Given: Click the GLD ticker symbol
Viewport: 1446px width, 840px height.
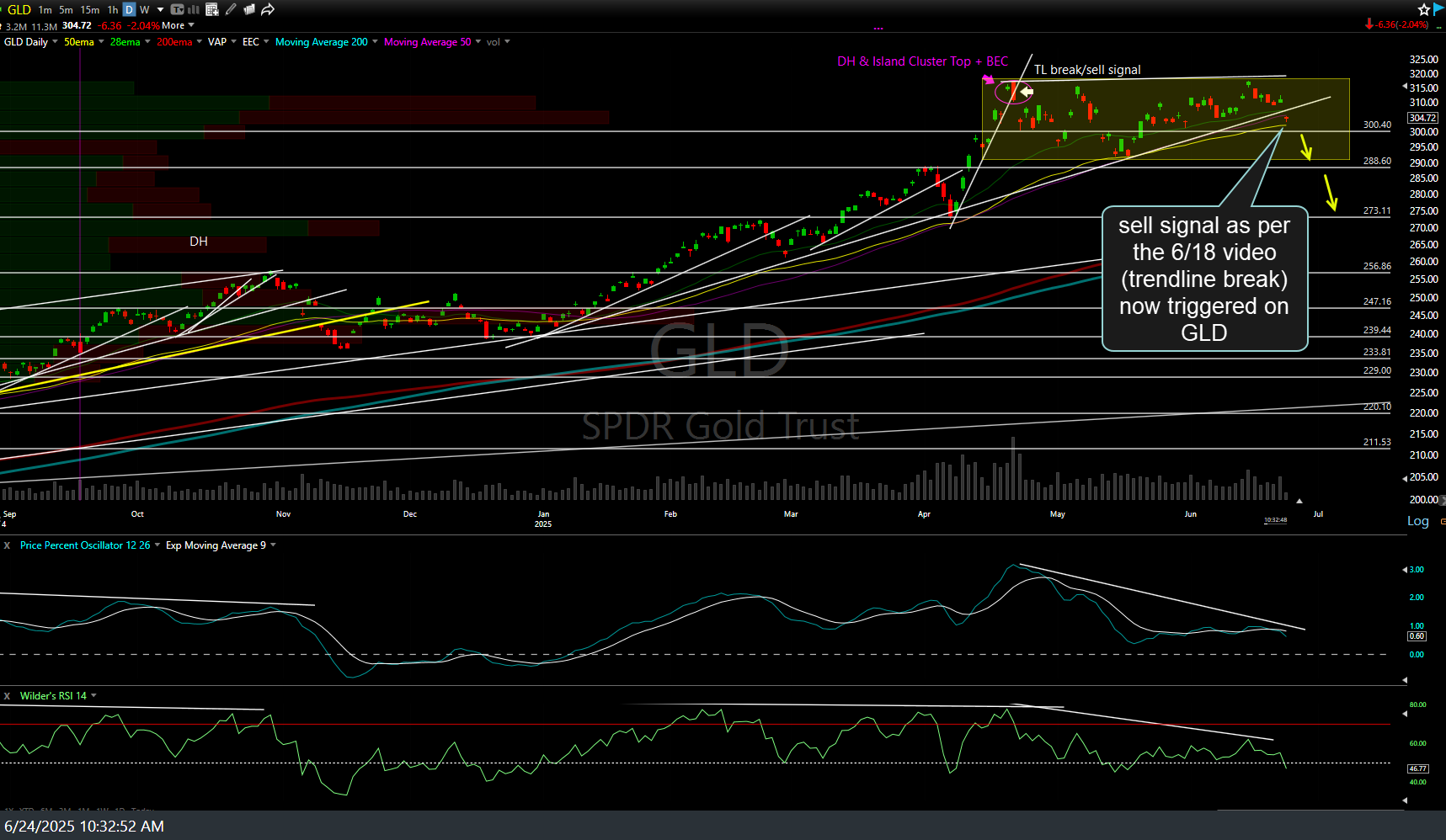Looking at the screenshot, I should point(19,10).
